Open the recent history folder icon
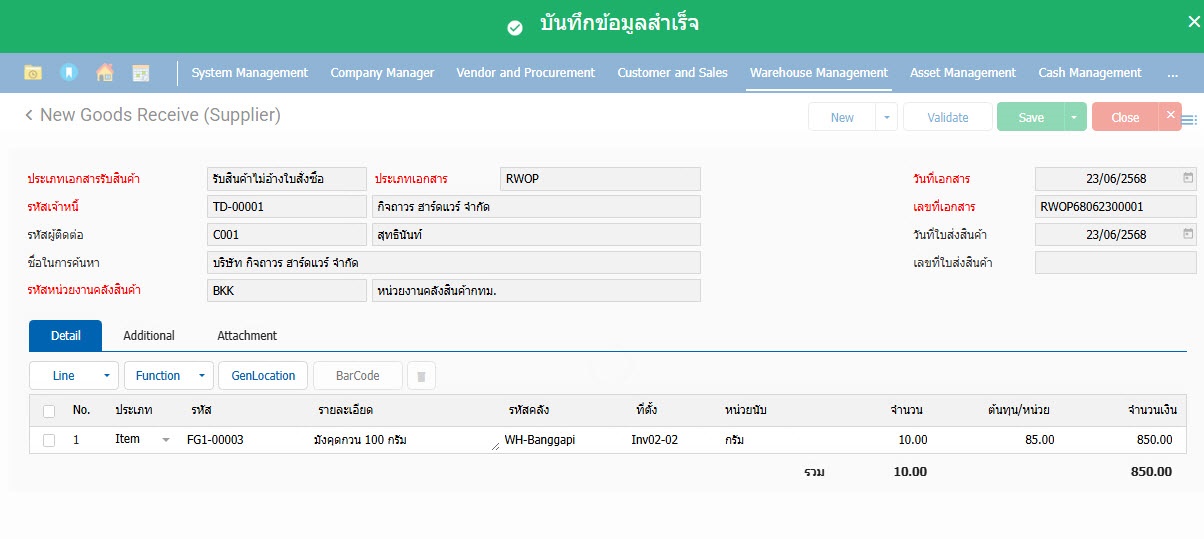 (x=33, y=73)
